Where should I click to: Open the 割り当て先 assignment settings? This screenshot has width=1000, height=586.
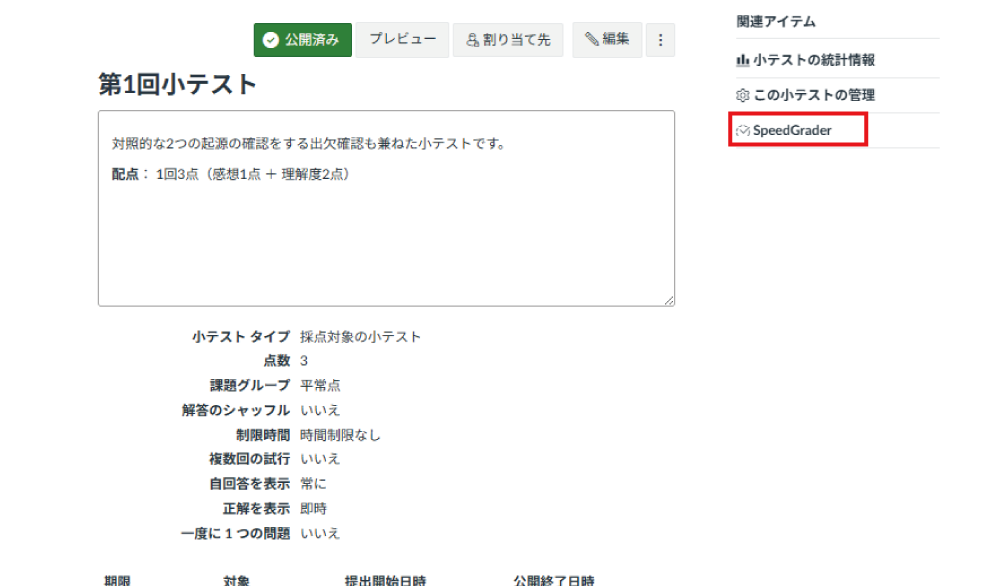click(x=508, y=40)
